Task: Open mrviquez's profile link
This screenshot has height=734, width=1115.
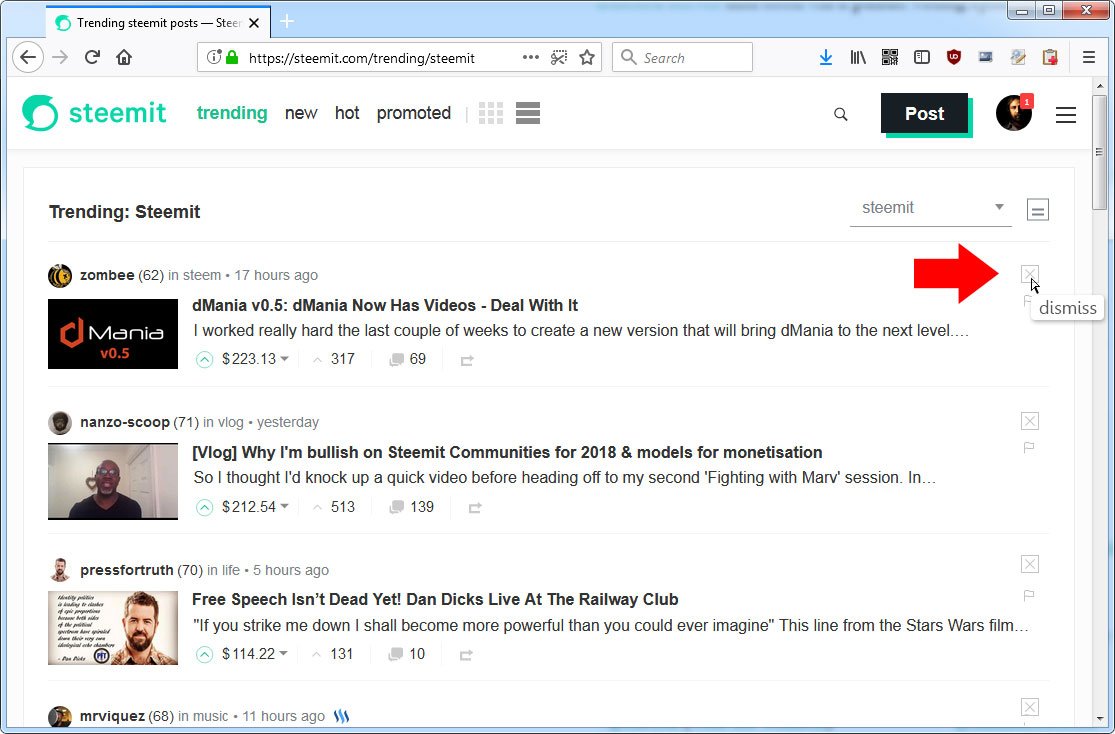Action: click(112, 716)
